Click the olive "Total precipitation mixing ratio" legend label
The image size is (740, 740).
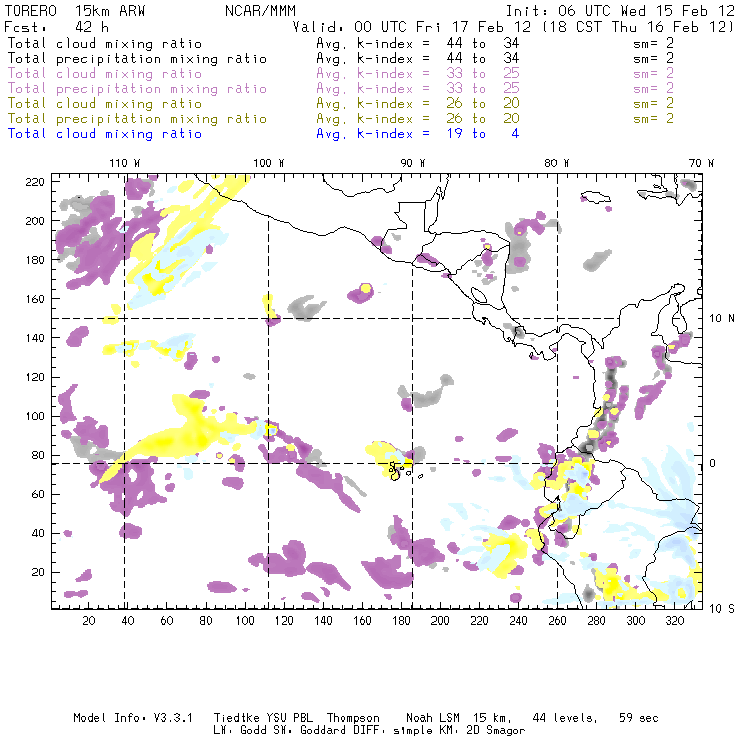(x=137, y=118)
